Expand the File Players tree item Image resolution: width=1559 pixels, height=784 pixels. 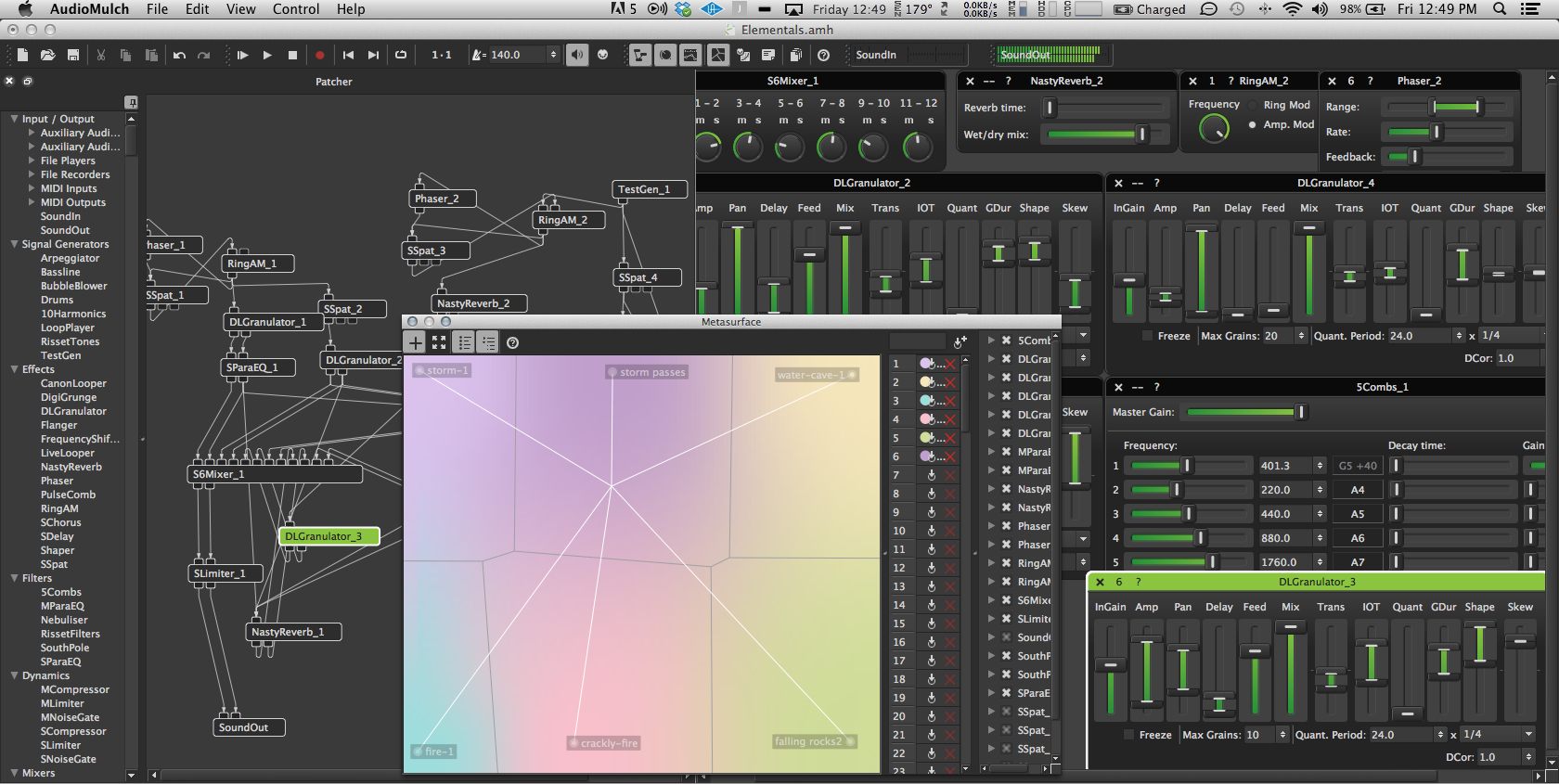32,161
